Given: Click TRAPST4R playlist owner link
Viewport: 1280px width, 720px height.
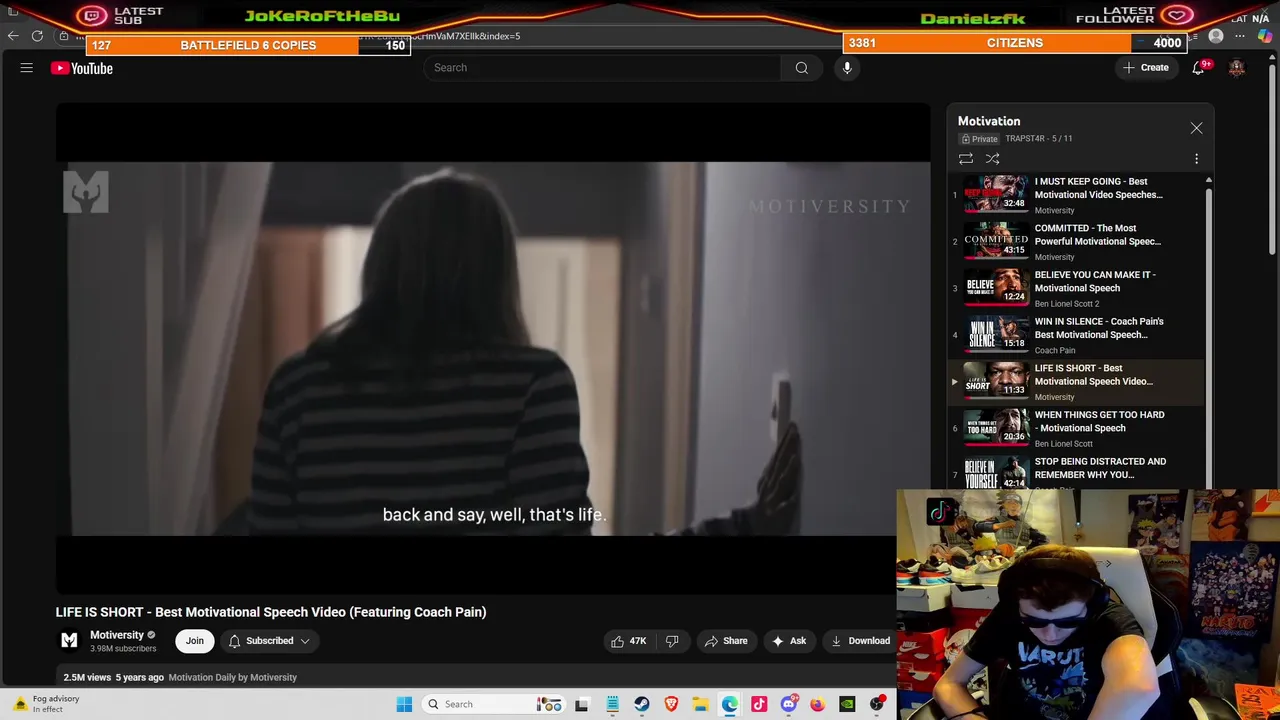Looking at the screenshot, I should click(x=1025, y=139).
